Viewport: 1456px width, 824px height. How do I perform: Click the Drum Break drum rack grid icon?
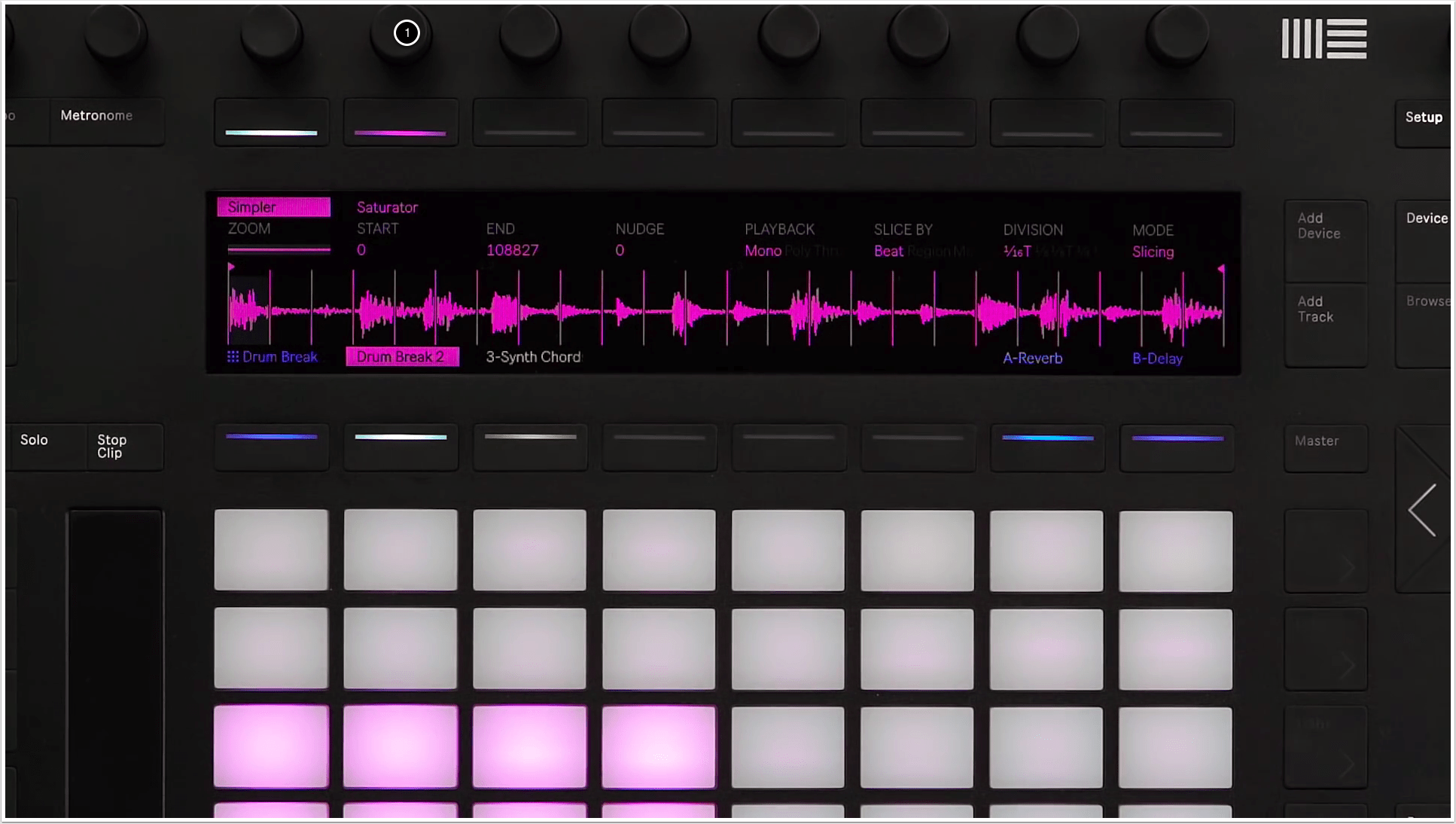[233, 357]
